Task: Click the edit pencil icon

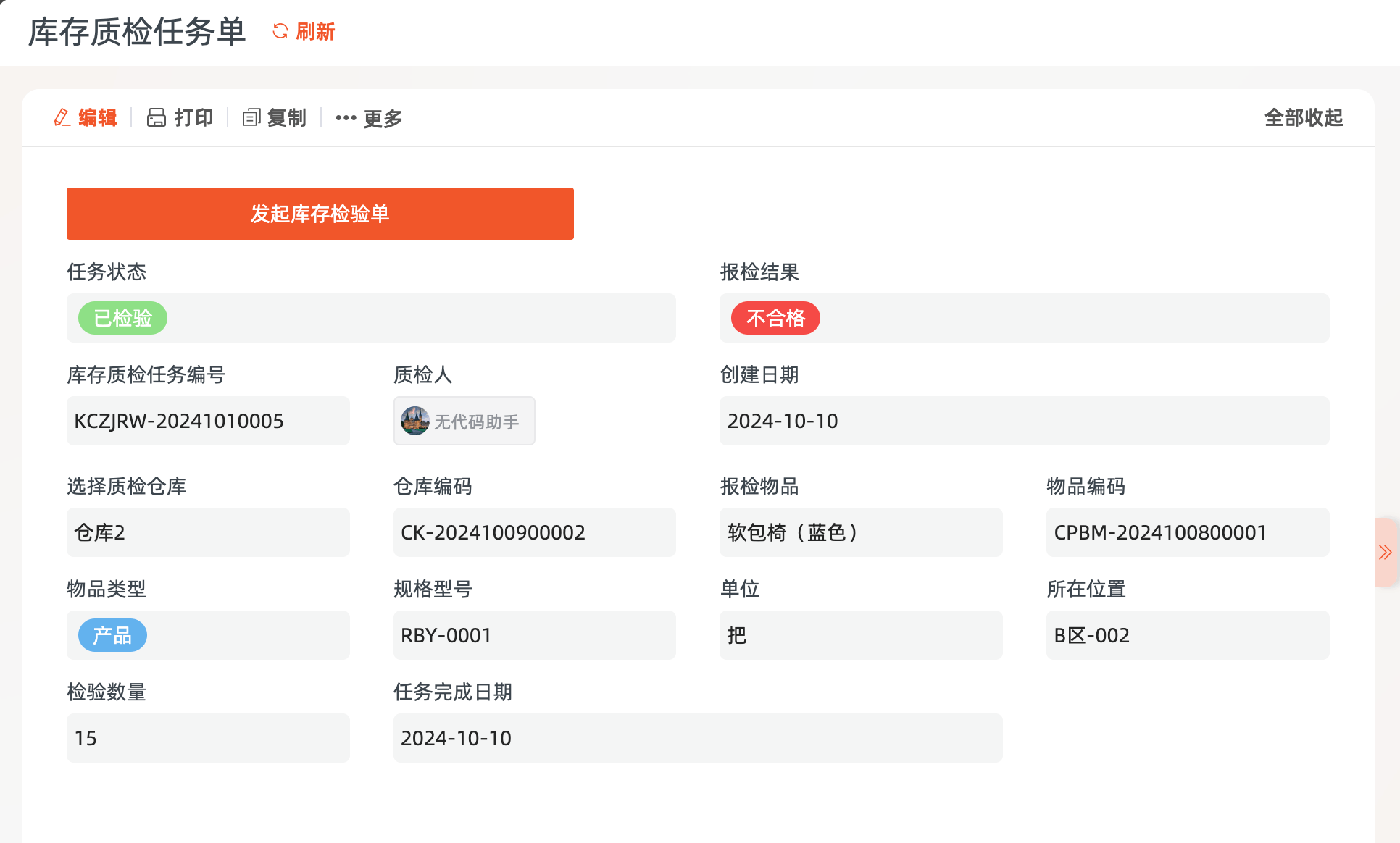Action: pyautogui.click(x=62, y=117)
